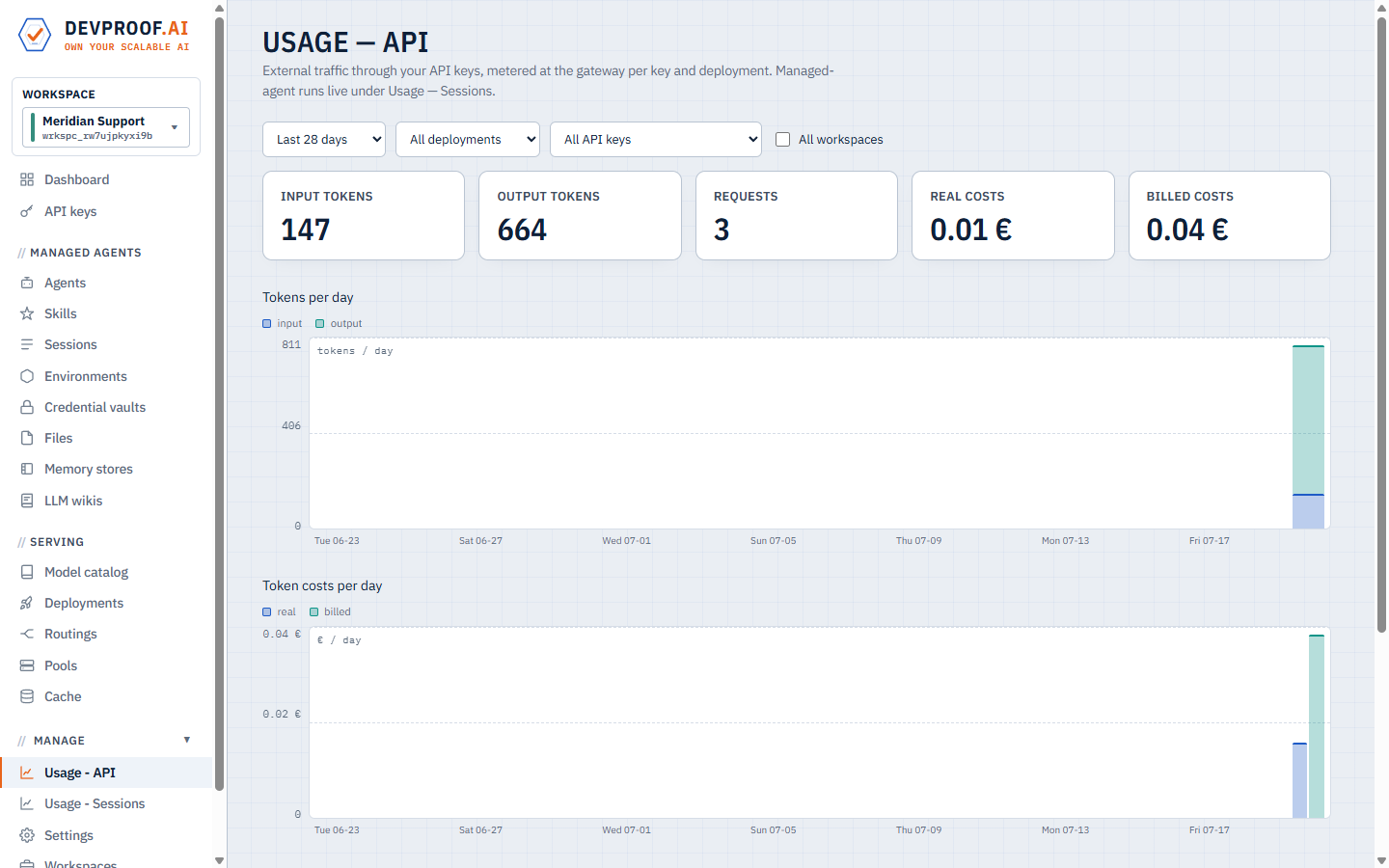Viewport: 1389px width, 868px height.
Task: Click the Usage - API chart icon
Action: click(x=27, y=773)
